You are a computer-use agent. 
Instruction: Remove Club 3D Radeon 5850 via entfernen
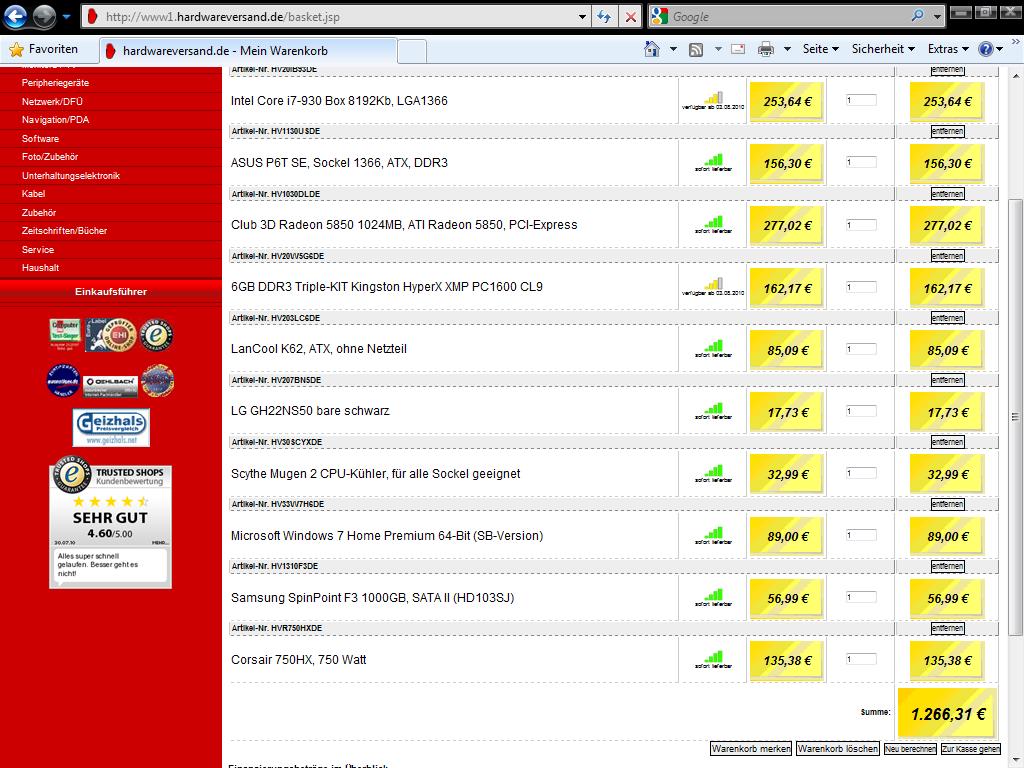click(948, 194)
